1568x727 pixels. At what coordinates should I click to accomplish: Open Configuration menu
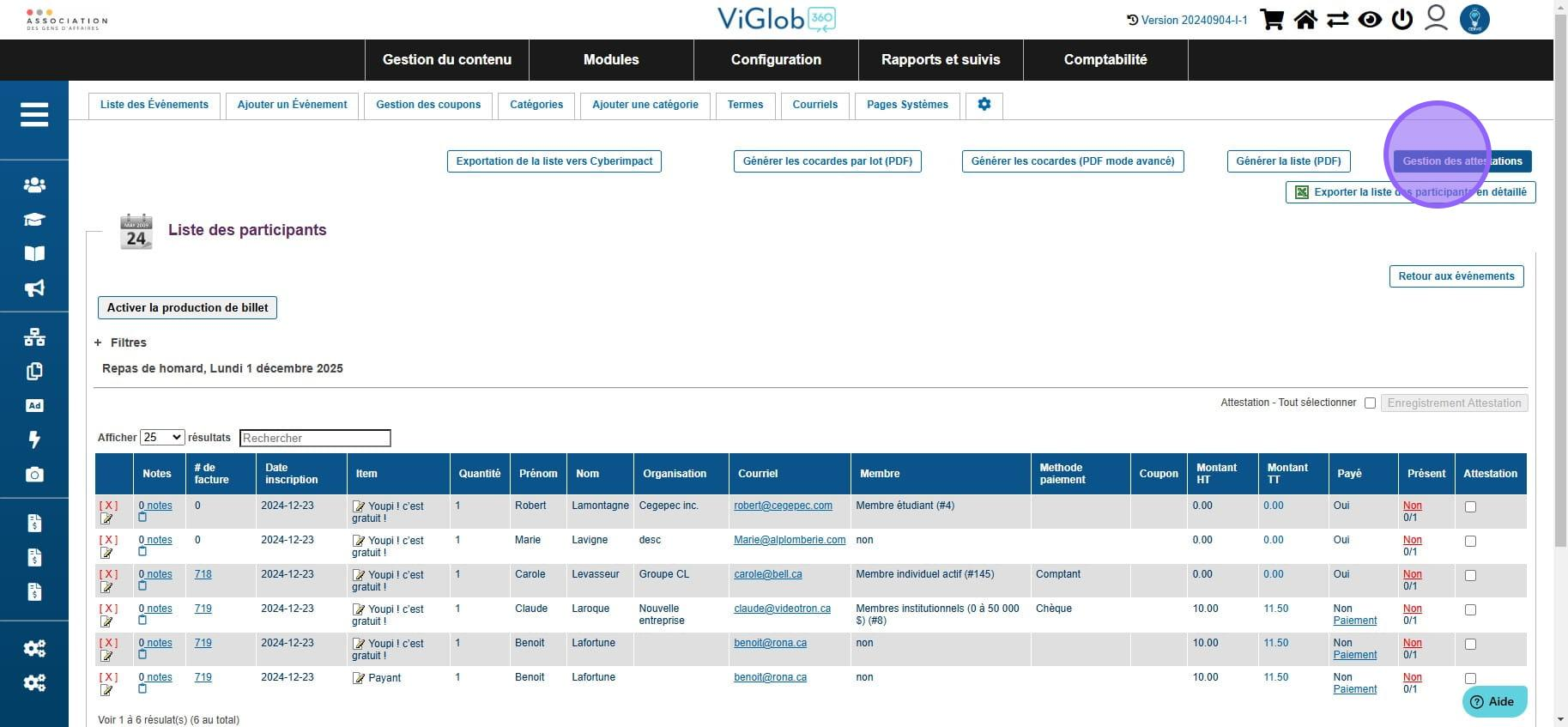(776, 60)
